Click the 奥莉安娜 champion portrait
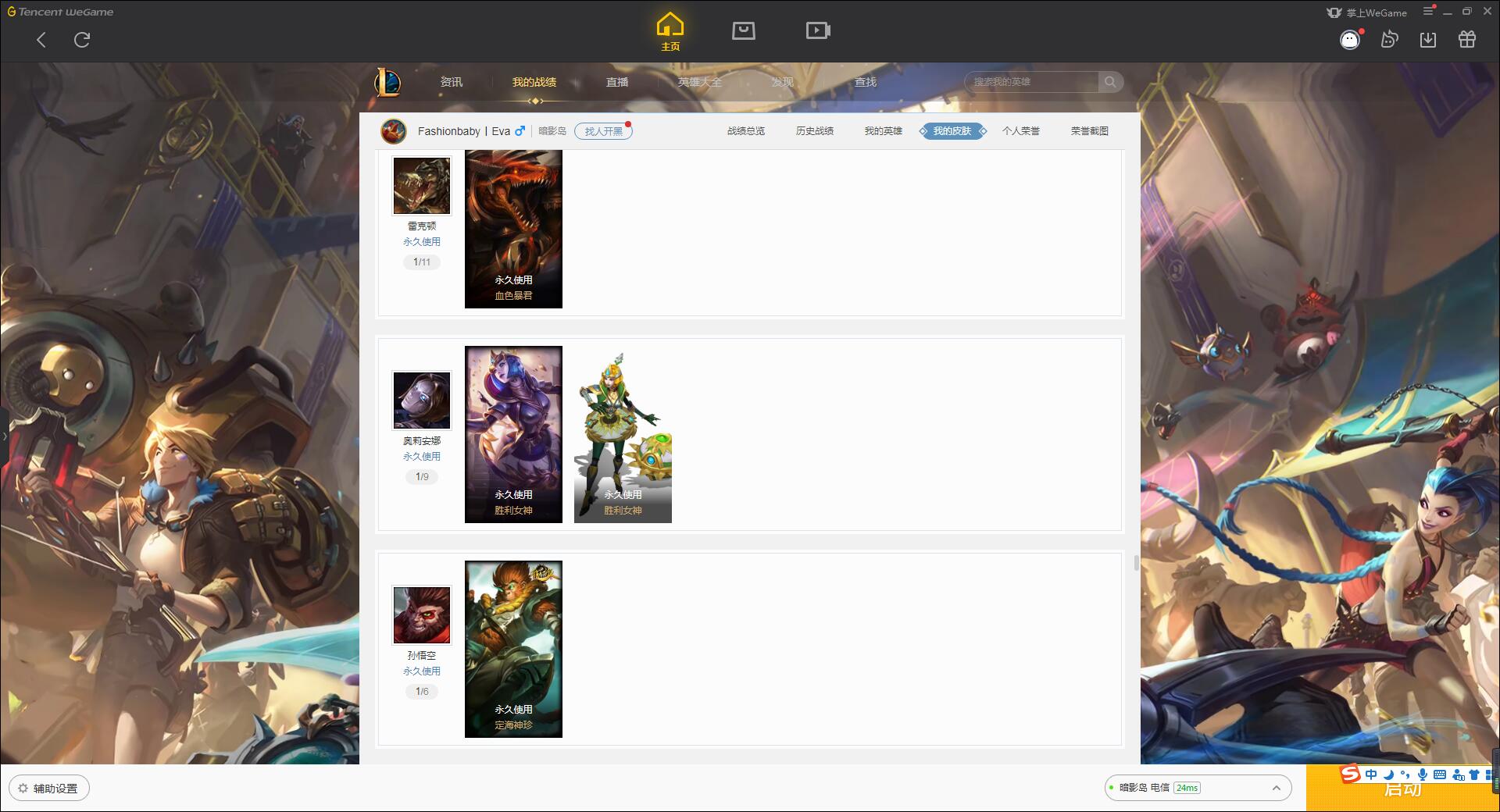 coord(422,401)
